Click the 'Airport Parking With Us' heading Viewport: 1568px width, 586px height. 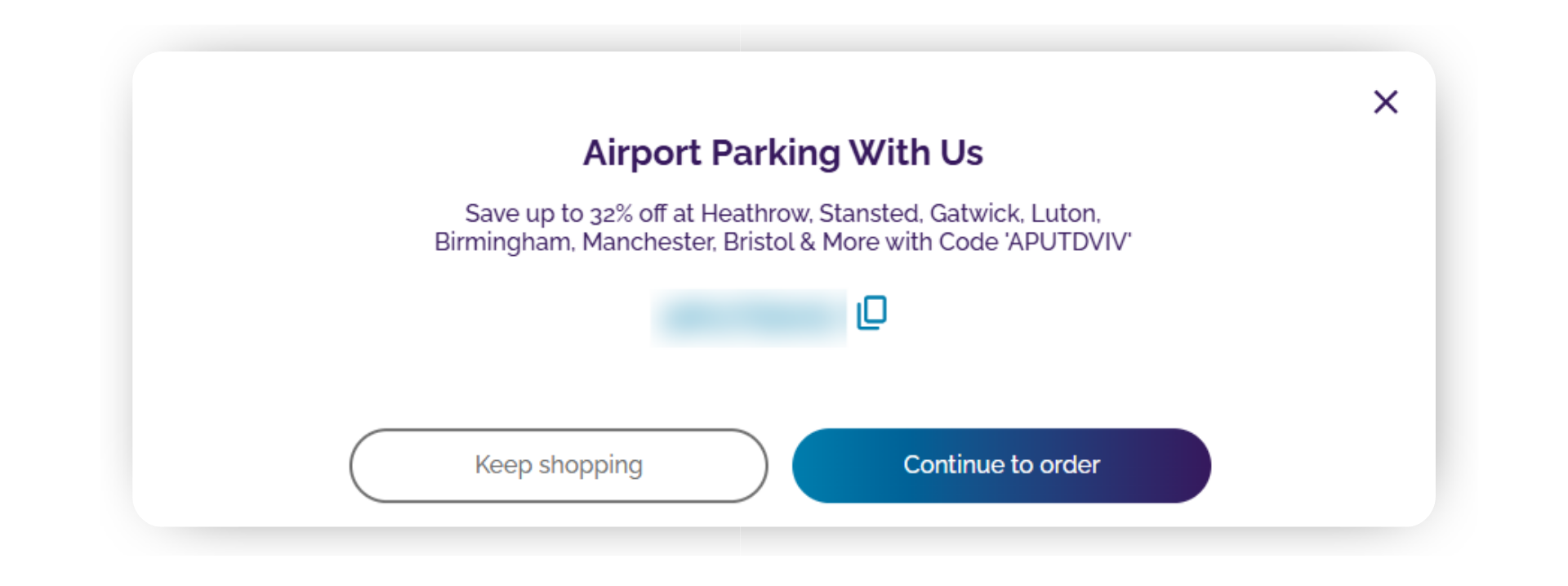tap(782, 153)
